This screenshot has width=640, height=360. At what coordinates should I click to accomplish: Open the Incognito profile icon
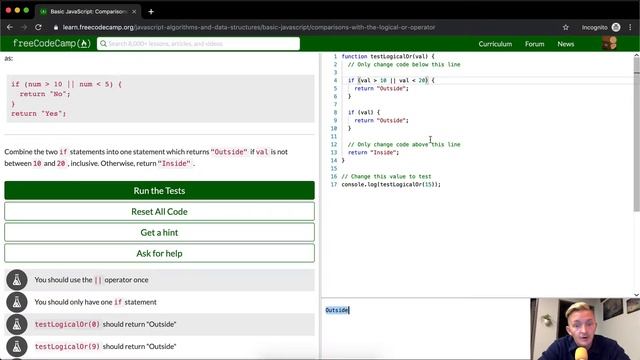(616, 27)
